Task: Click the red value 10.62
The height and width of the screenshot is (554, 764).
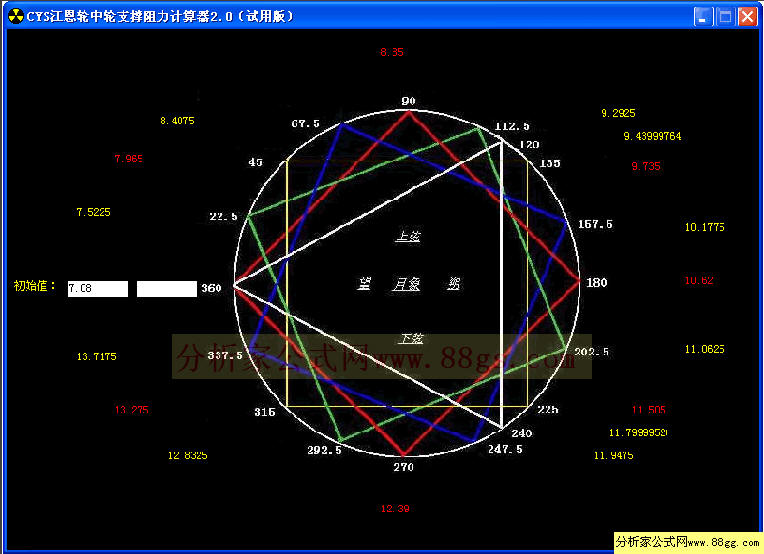Action: pyautogui.click(x=699, y=280)
